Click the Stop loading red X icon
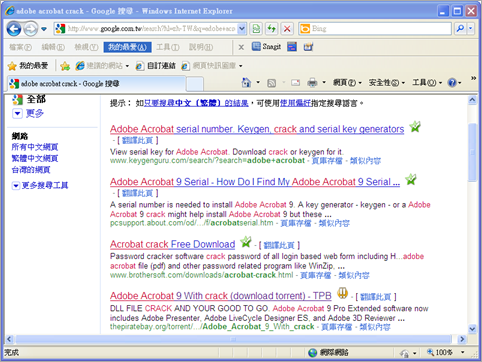Image resolution: width=482 pixels, height=362 pixels. pos(287,29)
